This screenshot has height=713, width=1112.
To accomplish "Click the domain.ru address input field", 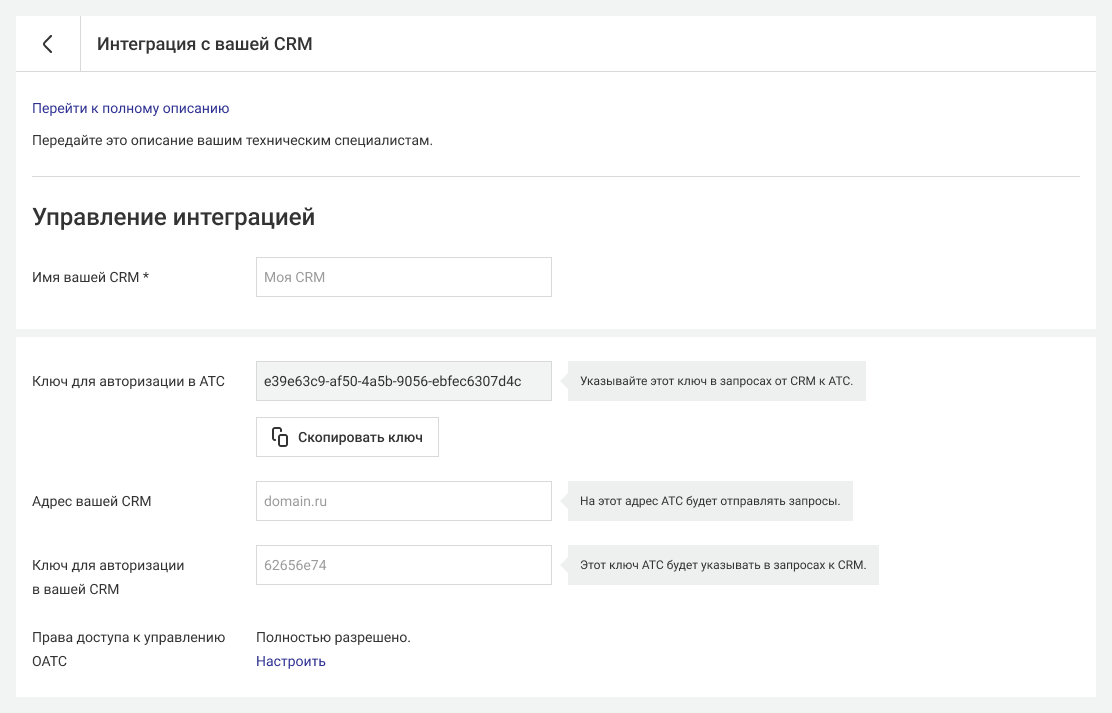I will (x=403, y=501).
